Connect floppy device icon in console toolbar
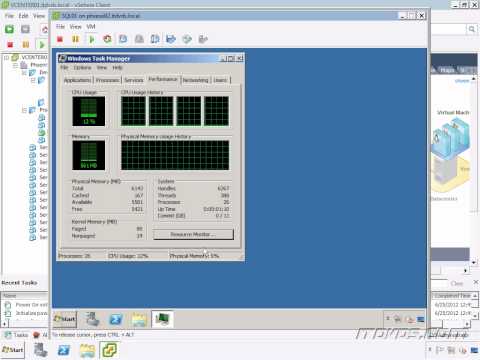This screenshot has height=360, width=480. click(171, 39)
